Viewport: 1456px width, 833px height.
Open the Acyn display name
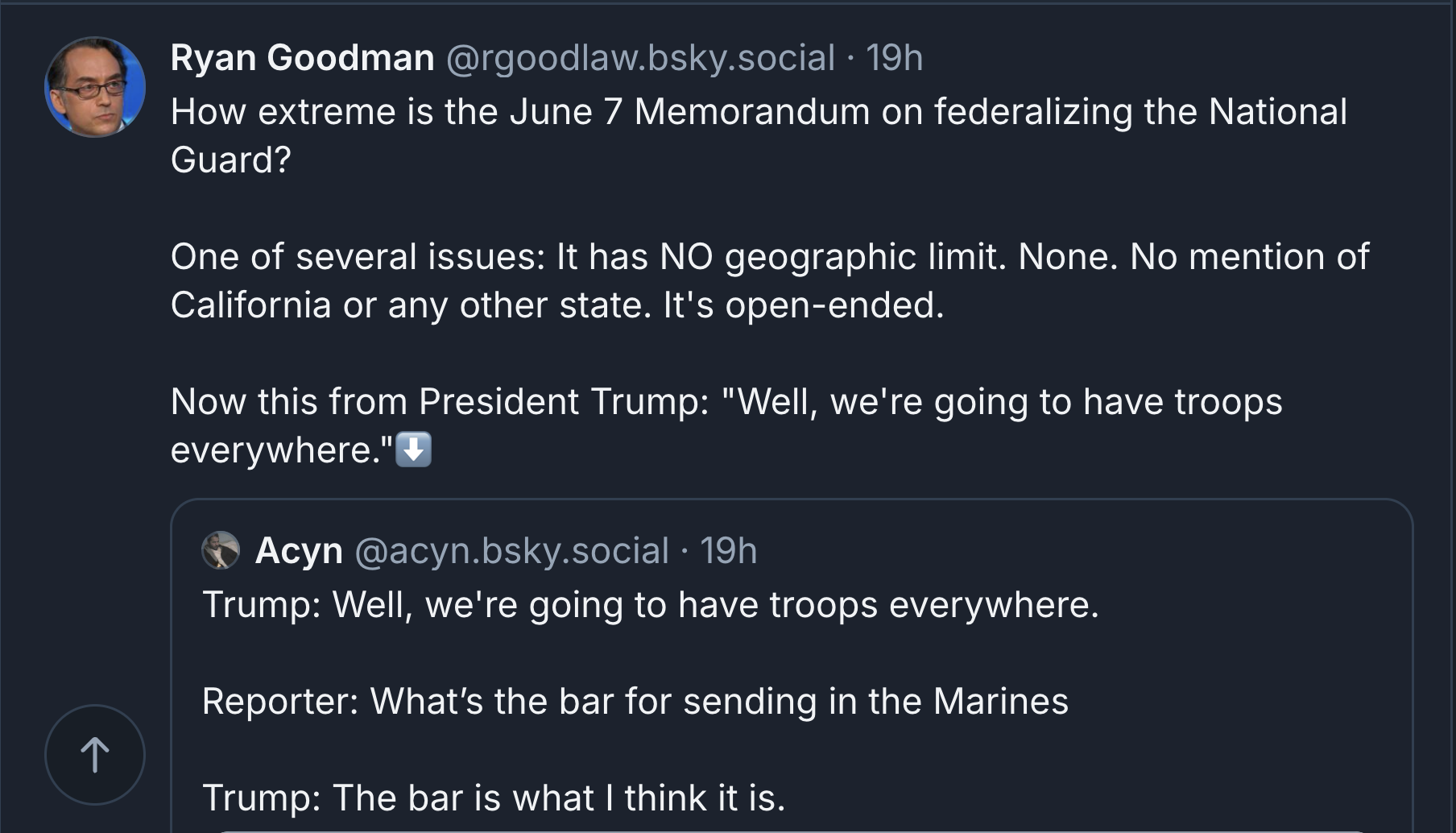299,551
